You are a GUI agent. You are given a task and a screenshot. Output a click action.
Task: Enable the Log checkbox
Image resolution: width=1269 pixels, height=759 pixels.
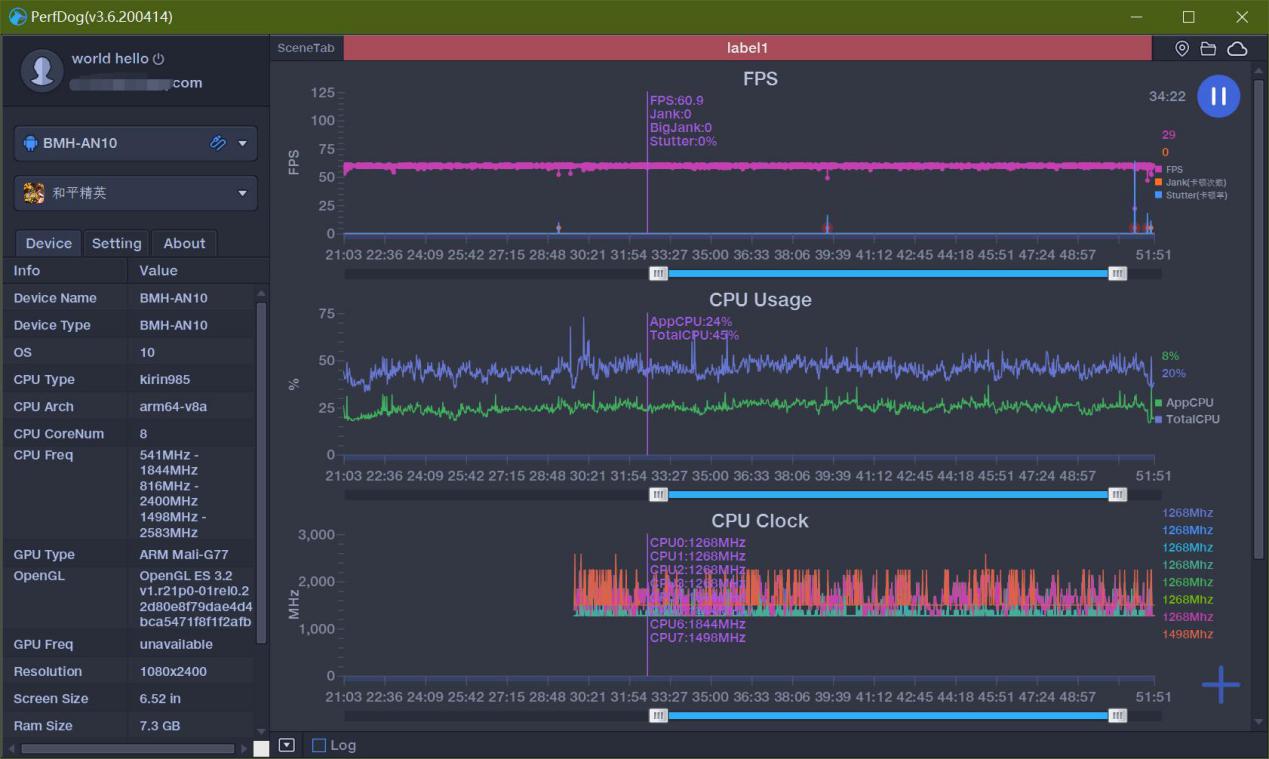[319, 745]
